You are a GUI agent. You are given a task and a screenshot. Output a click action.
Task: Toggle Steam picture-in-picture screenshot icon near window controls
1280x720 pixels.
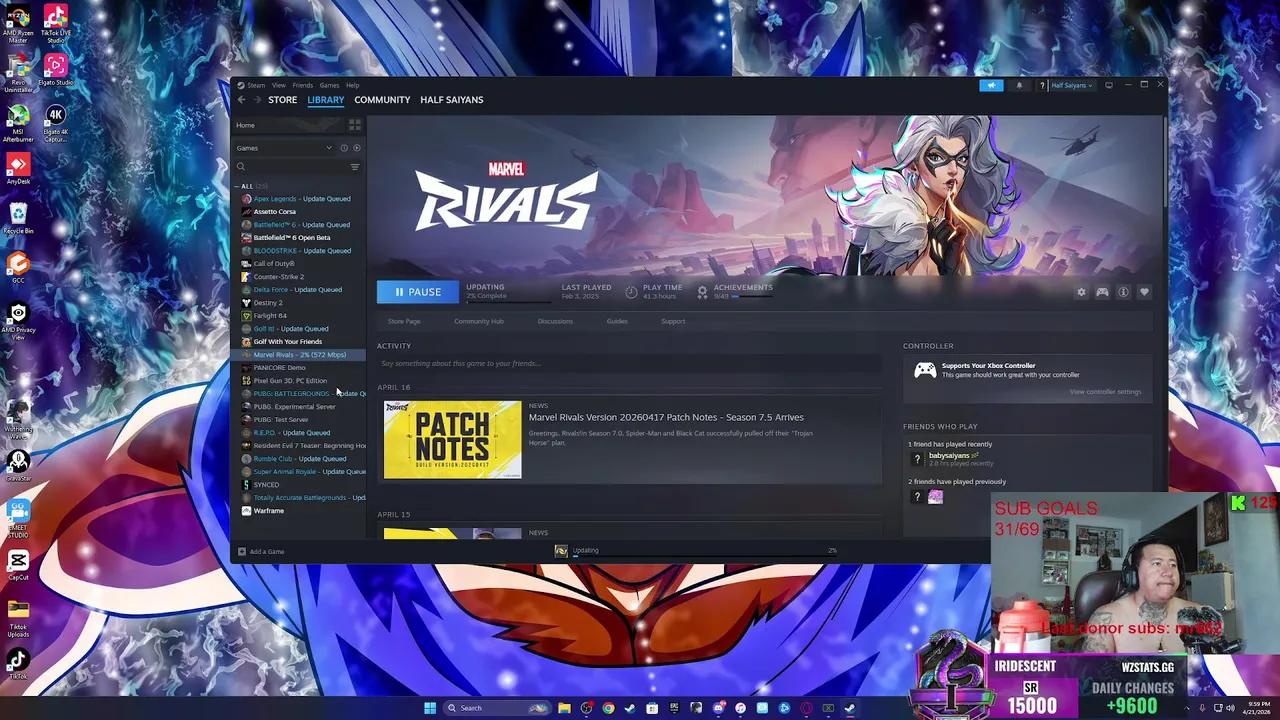click(1109, 85)
